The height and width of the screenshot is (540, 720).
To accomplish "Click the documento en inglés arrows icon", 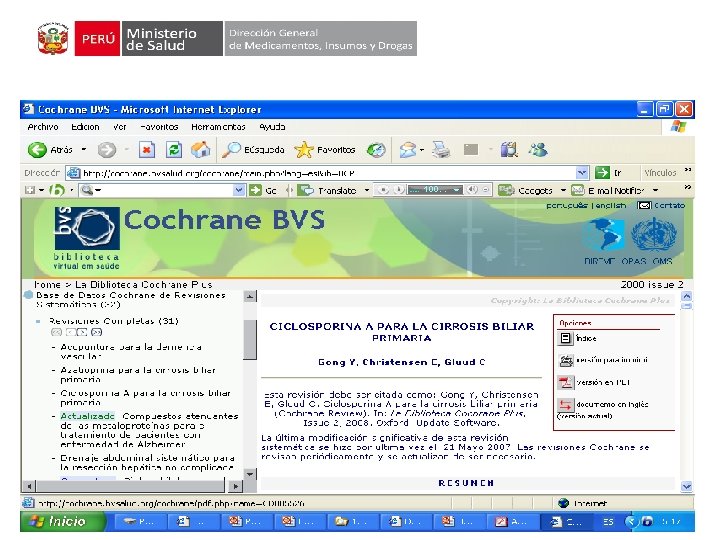I will (565, 405).
